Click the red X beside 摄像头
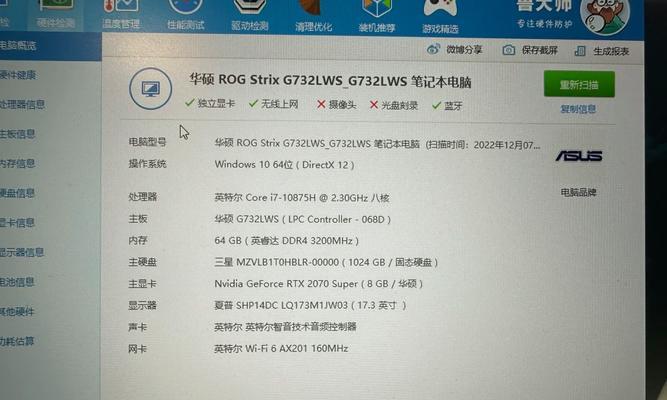 click(x=321, y=104)
